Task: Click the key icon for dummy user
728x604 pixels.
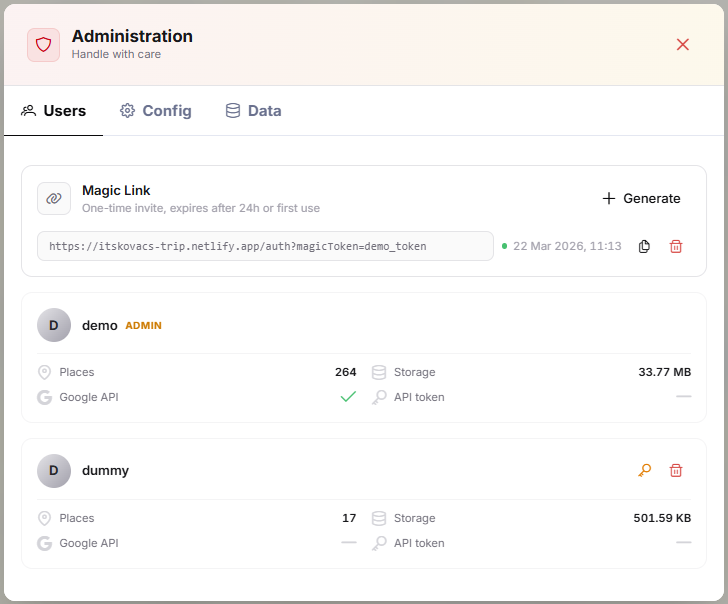Action: pyautogui.click(x=645, y=470)
